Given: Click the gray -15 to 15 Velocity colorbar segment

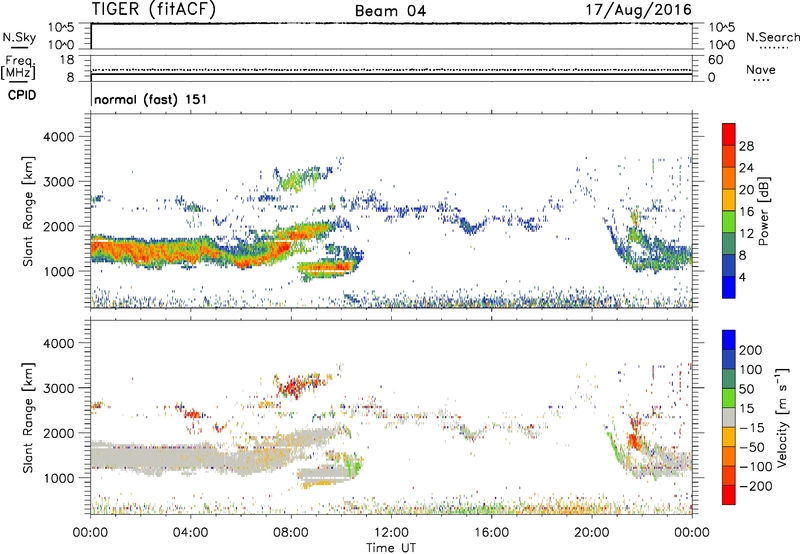Looking at the screenshot, I should 729,417.
